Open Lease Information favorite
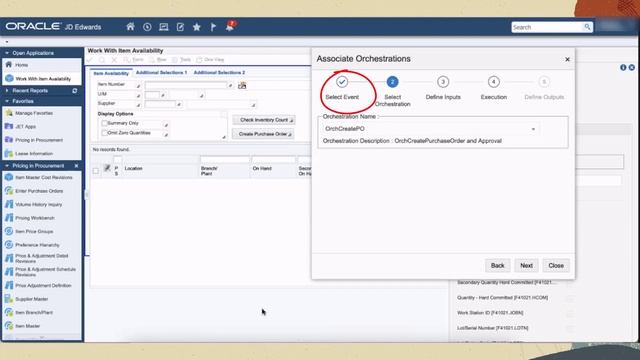This screenshot has height=360, width=640. (34, 153)
